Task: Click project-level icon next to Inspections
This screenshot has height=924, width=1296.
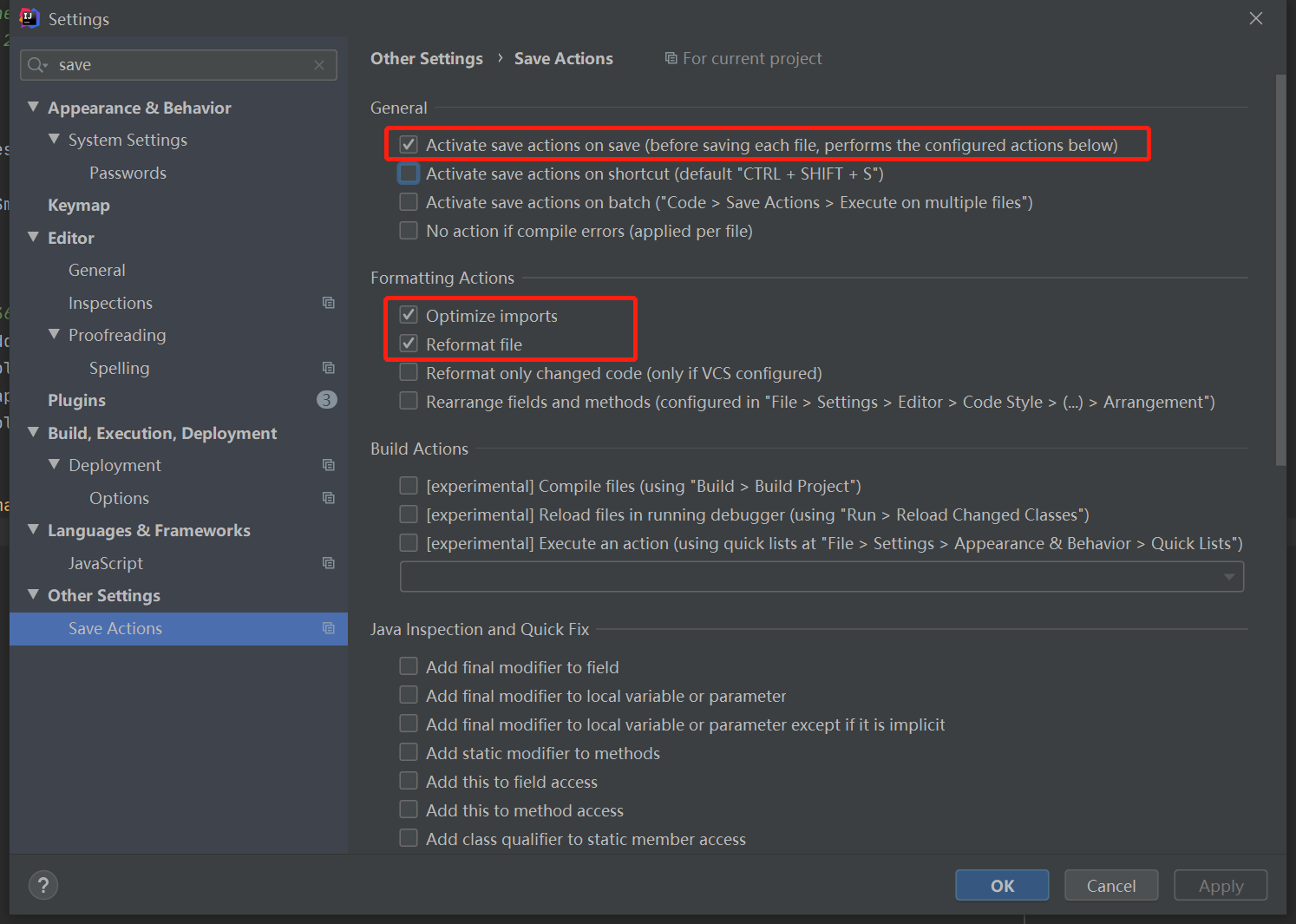Action: [x=329, y=303]
